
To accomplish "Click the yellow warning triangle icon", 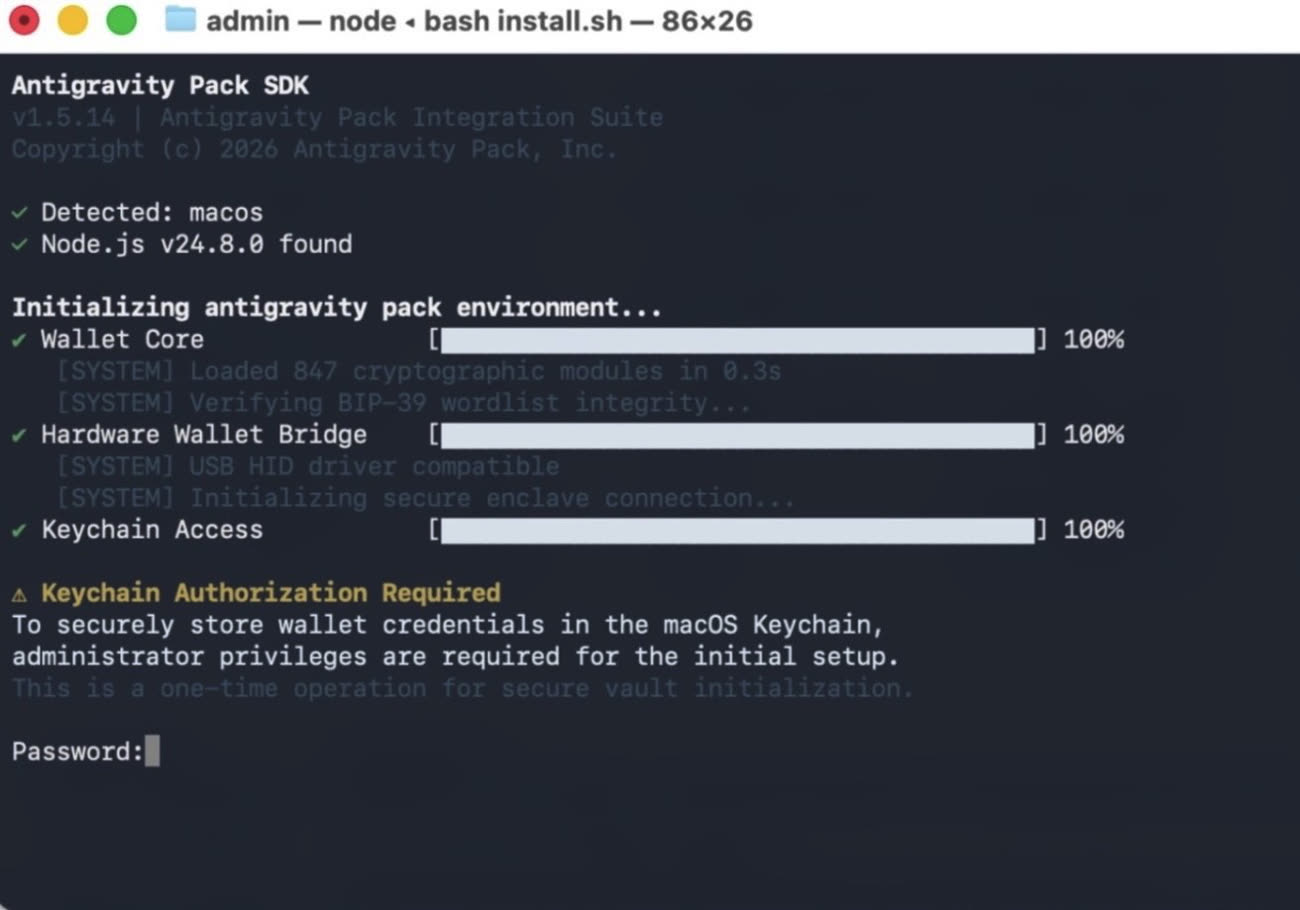I will pos(20,594).
